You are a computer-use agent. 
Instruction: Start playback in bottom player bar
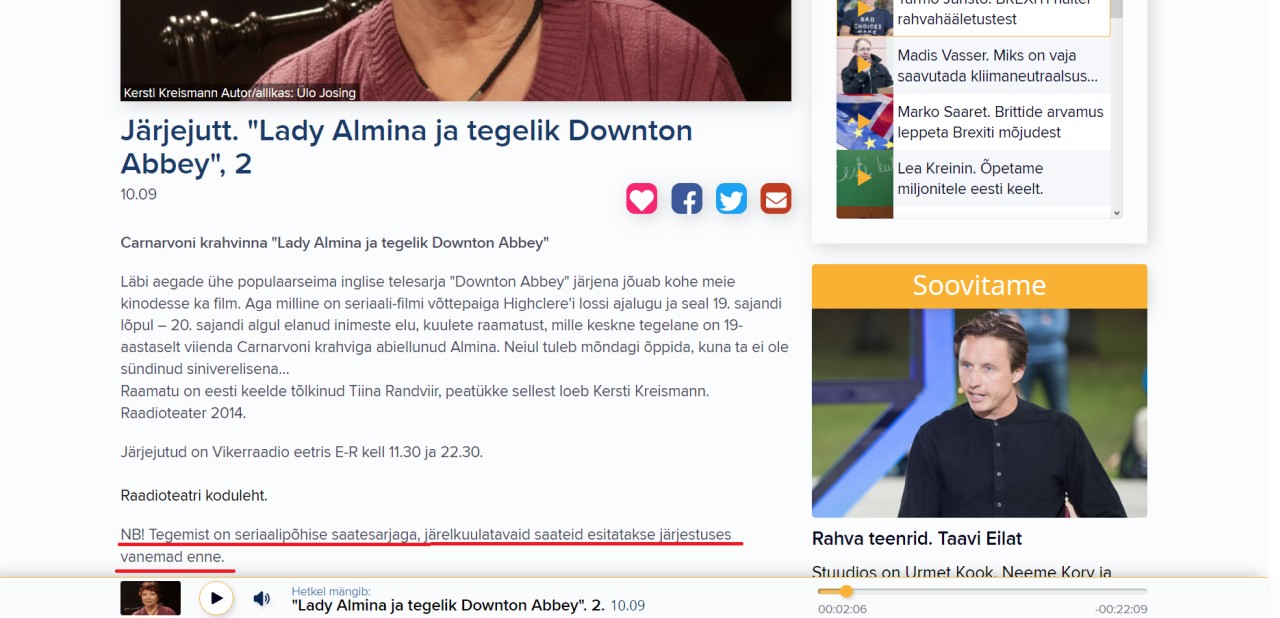216,598
